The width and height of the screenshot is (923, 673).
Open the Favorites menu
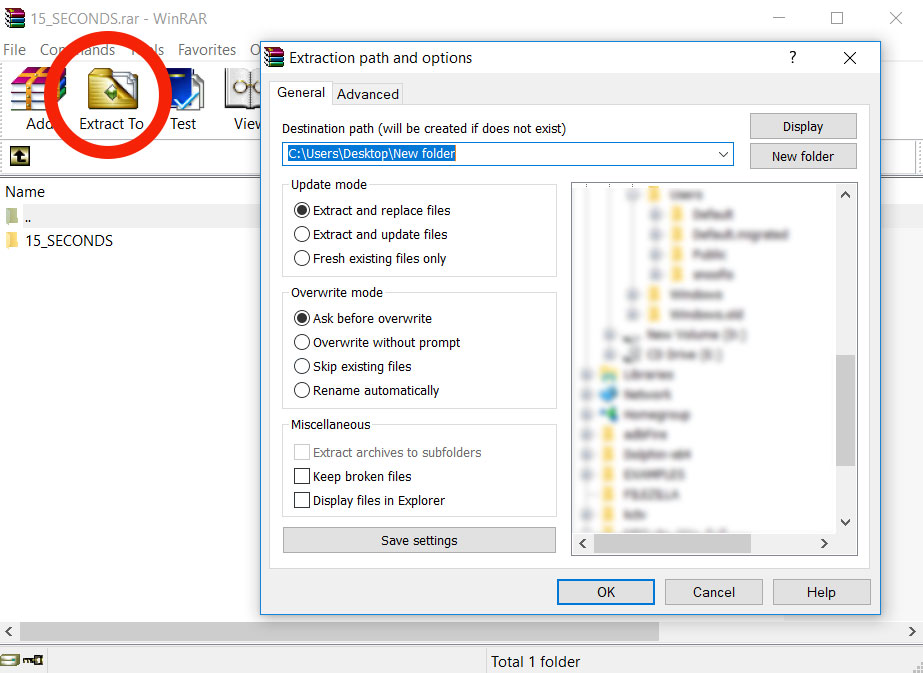[x=207, y=50]
